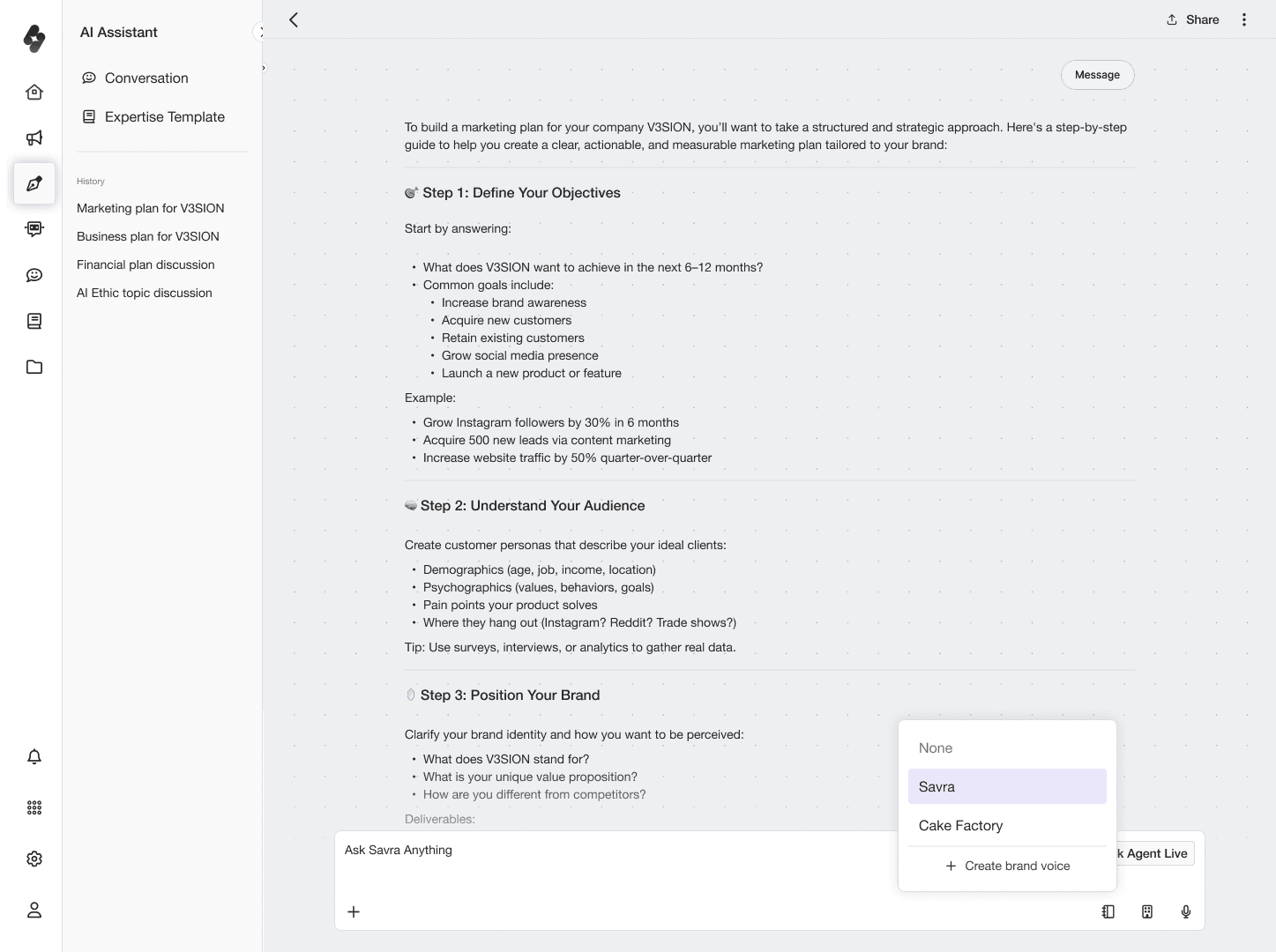This screenshot has height=952, width=1276.
Task: Select Cake Factory brand voice
Action: [1007, 825]
